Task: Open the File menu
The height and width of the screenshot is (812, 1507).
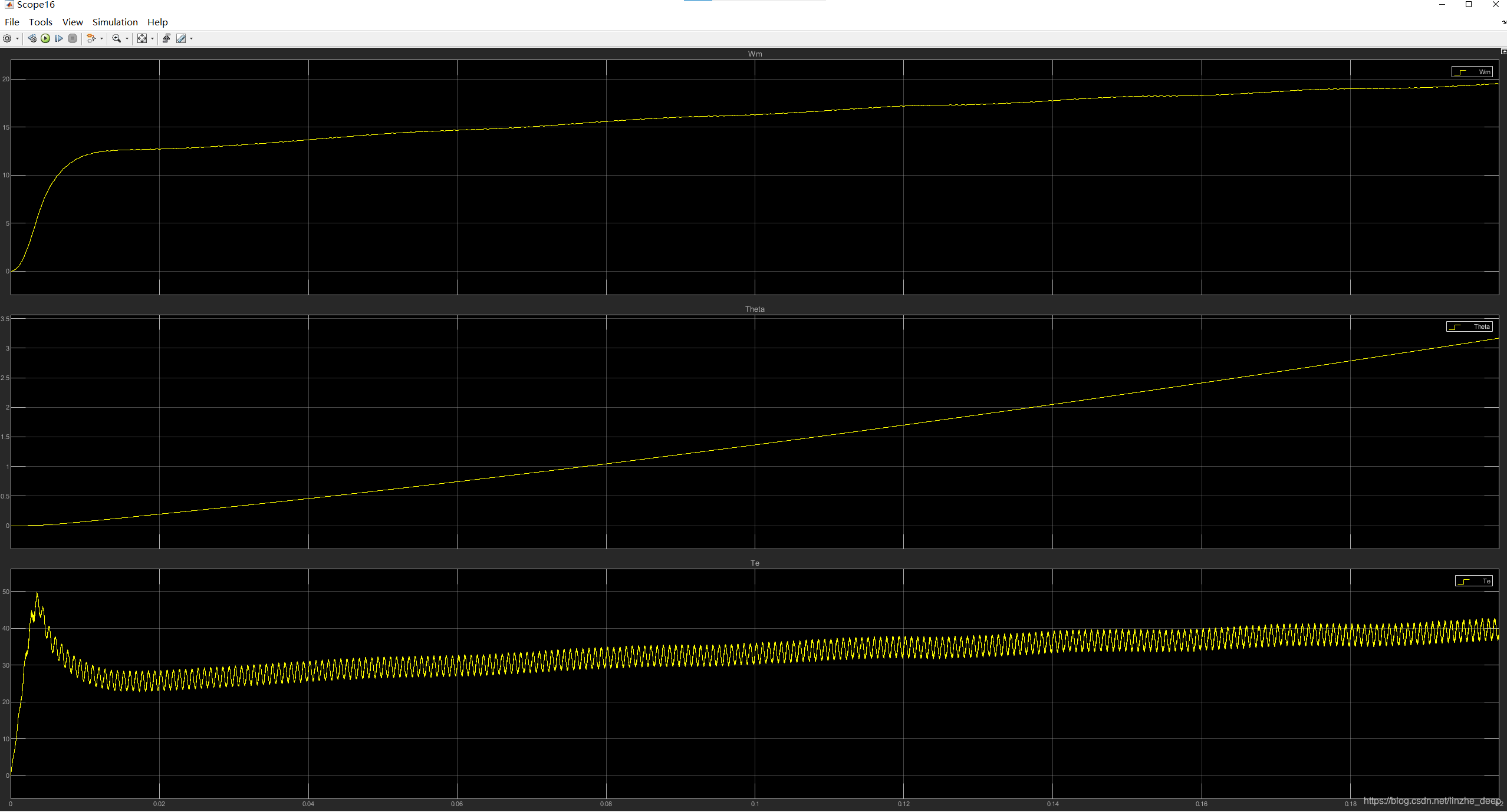Action: point(12,22)
